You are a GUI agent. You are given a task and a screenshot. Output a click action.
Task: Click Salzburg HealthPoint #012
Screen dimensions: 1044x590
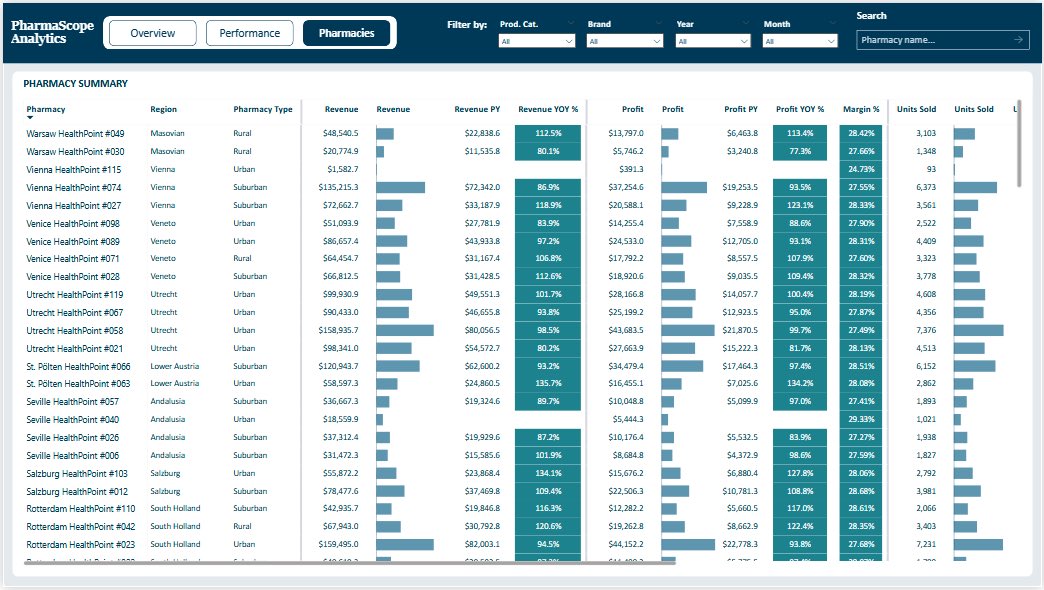coord(77,491)
